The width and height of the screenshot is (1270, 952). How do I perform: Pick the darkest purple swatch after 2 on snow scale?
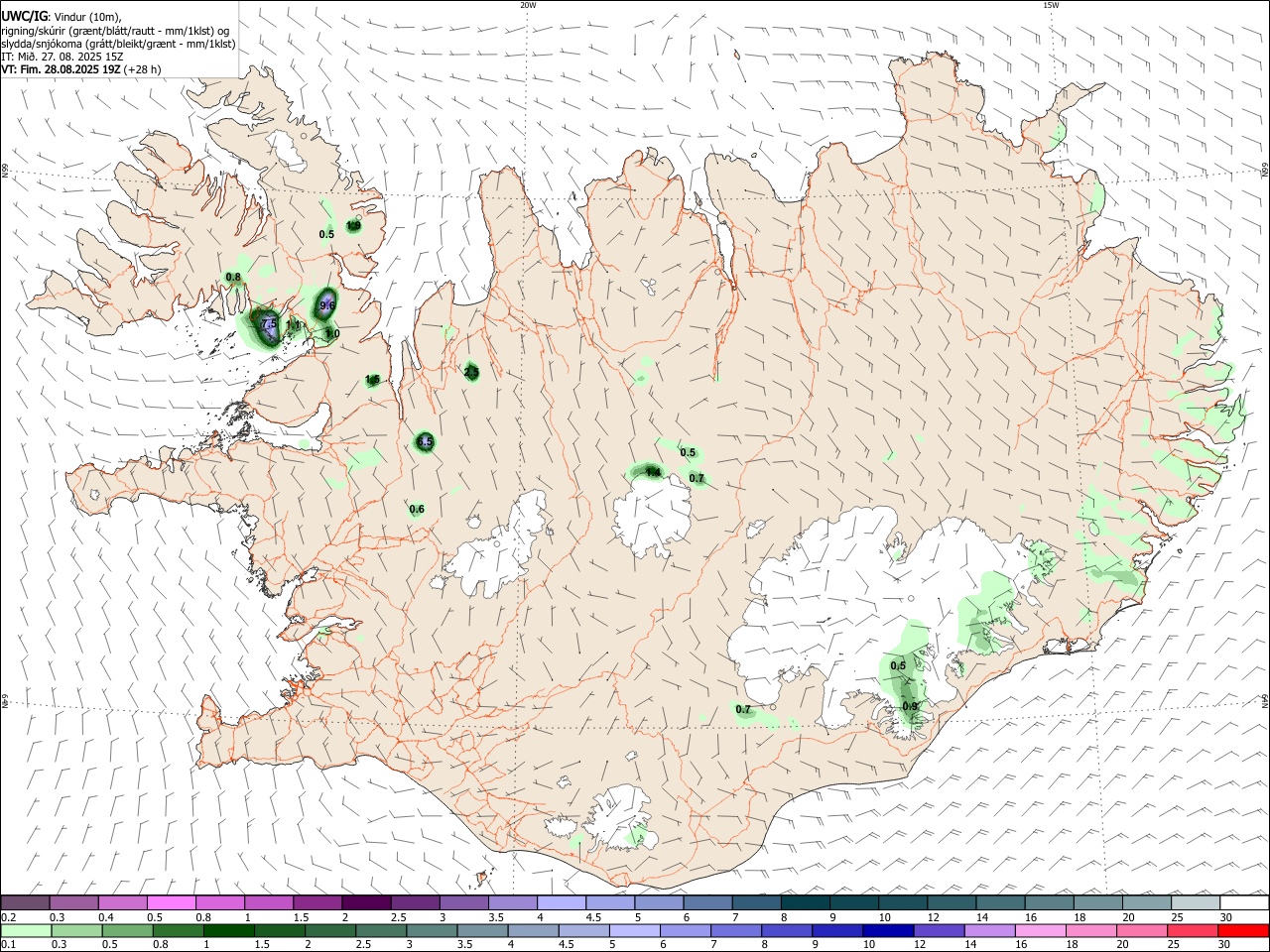pos(365,902)
